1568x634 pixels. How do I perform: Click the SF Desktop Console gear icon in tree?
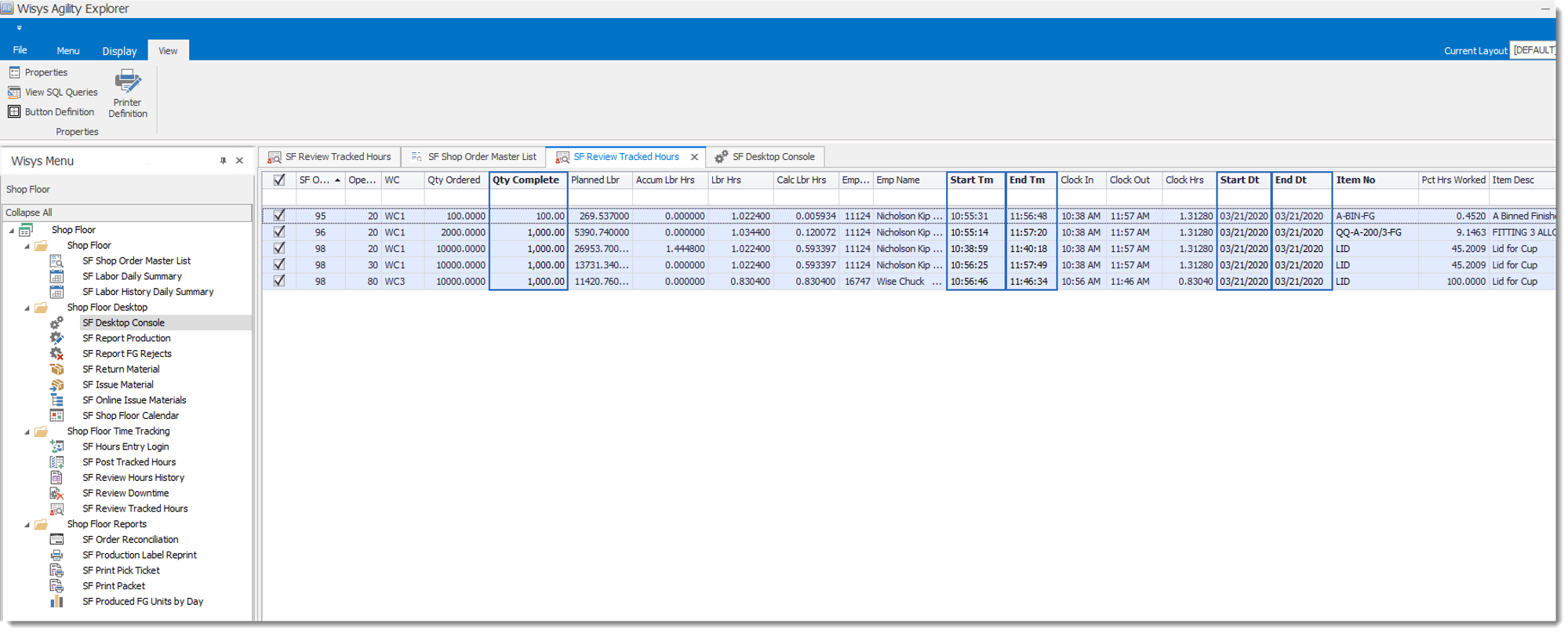pyautogui.click(x=56, y=322)
